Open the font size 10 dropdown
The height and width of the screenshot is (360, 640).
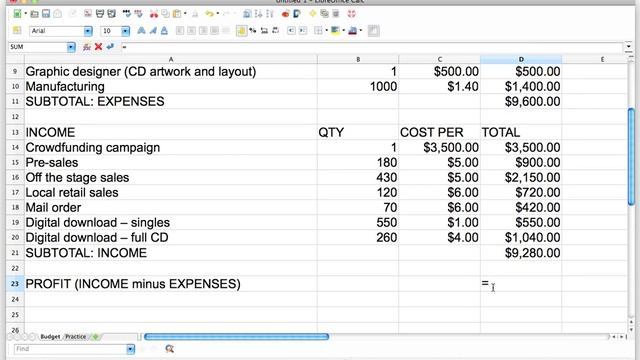[125, 31]
